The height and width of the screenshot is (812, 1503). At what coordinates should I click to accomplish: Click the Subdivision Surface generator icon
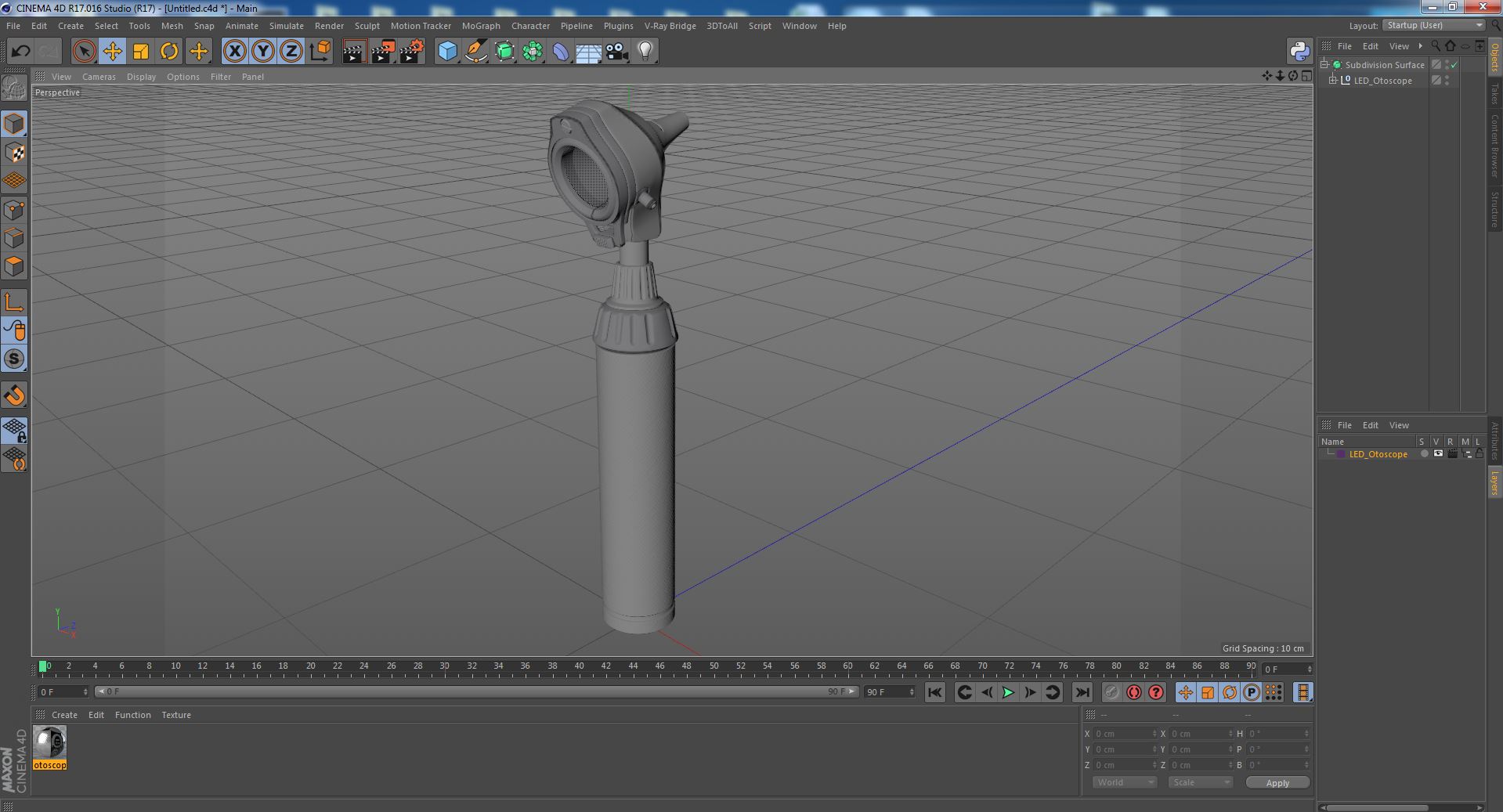click(504, 52)
